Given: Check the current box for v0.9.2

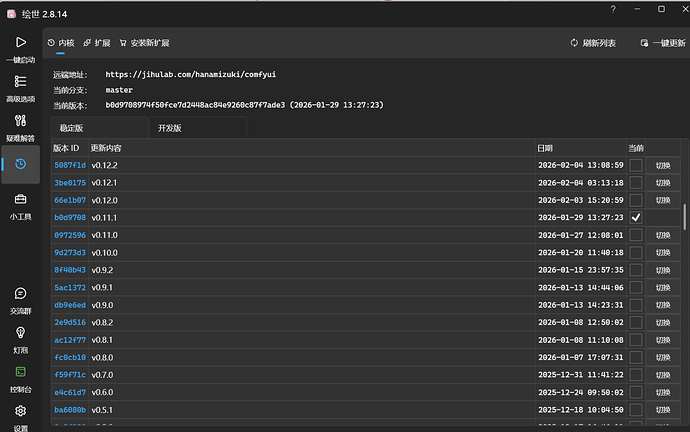Looking at the screenshot, I should coord(636,270).
